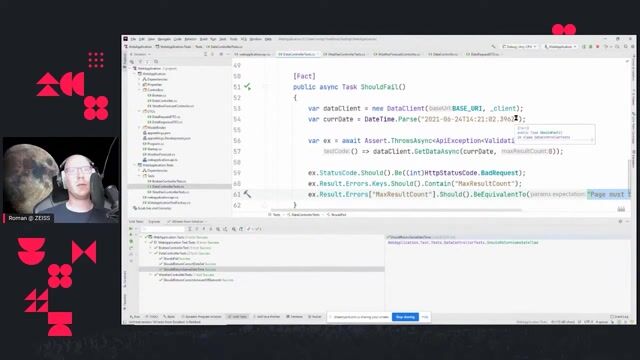Expand the Properties node in solution tree
This screenshot has width=640, height=360.
click(139, 84)
